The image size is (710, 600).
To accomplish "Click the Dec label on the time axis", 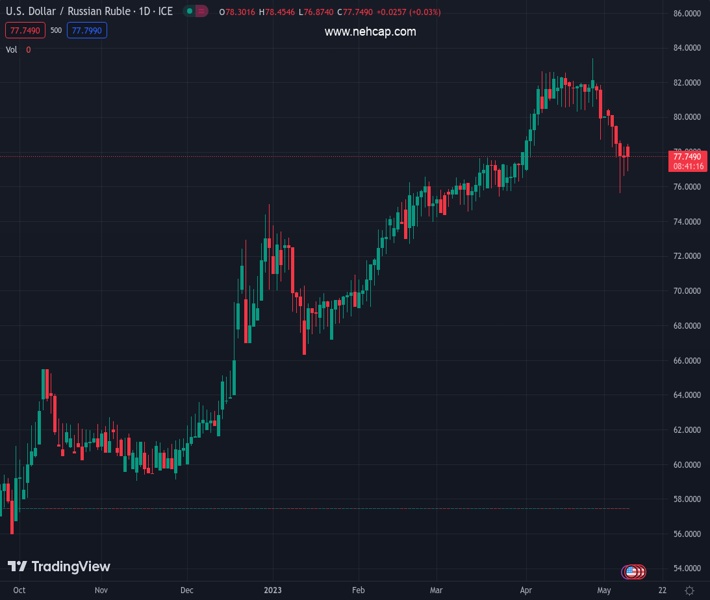I will [x=188, y=592].
